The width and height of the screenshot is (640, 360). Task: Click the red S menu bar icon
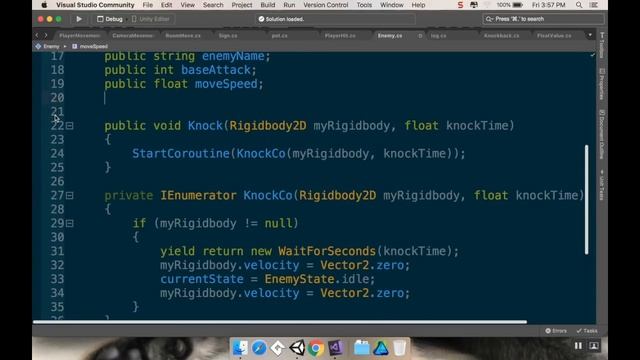click(x=460, y=5)
